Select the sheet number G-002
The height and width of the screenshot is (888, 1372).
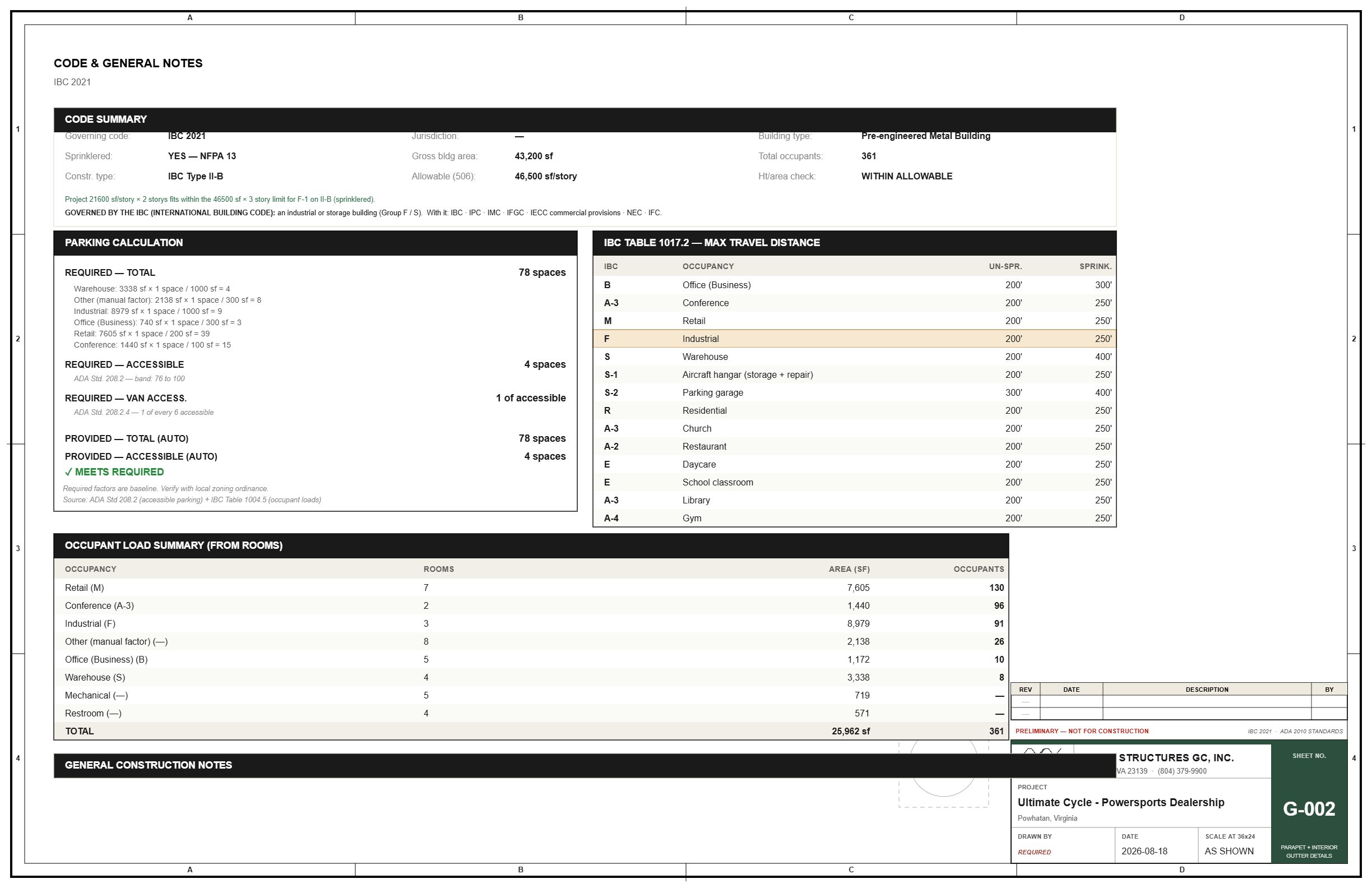point(1309,809)
